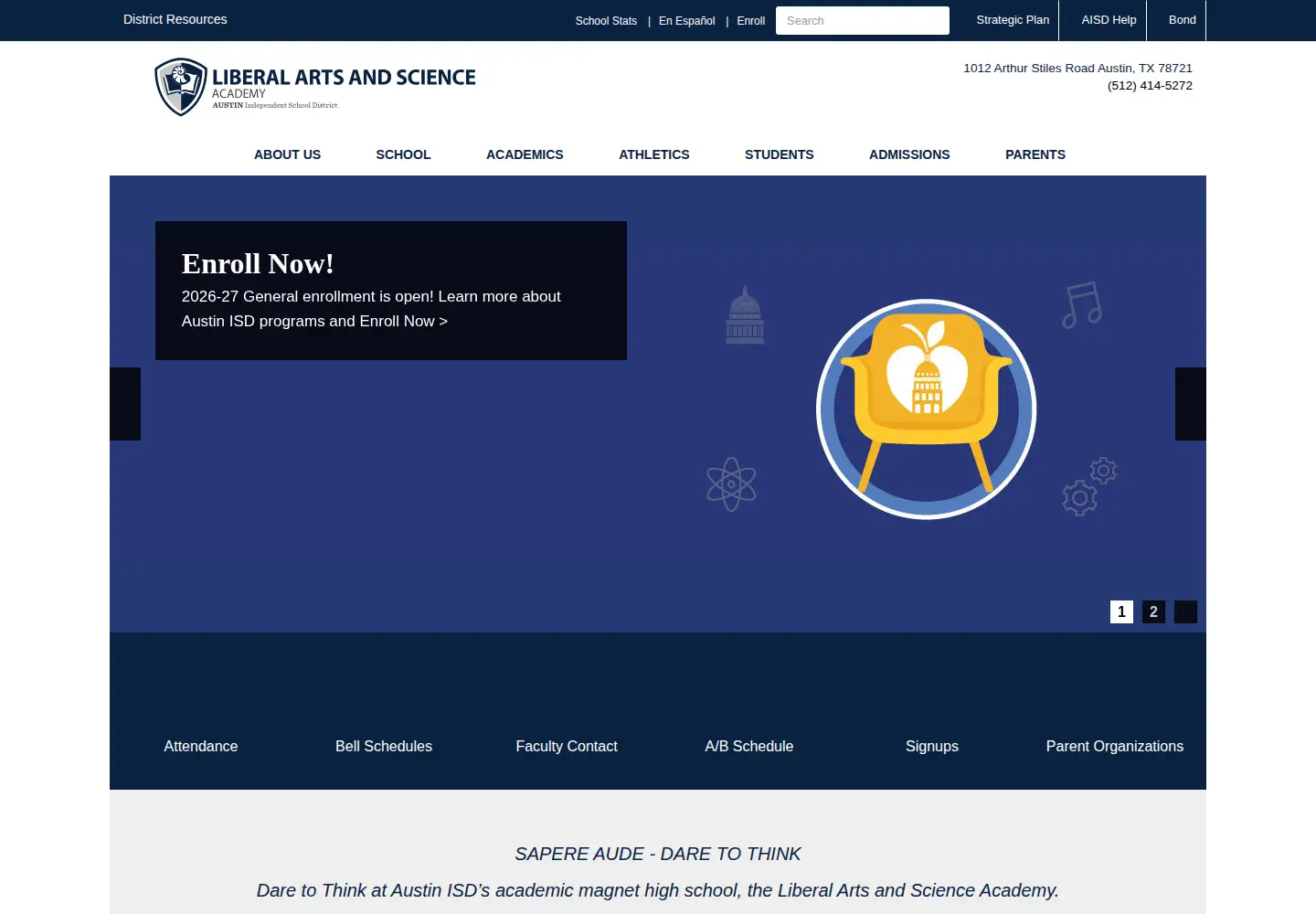Open the 2026-27 General enrollment banner text
The image size is (1316, 914).
tap(371, 309)
